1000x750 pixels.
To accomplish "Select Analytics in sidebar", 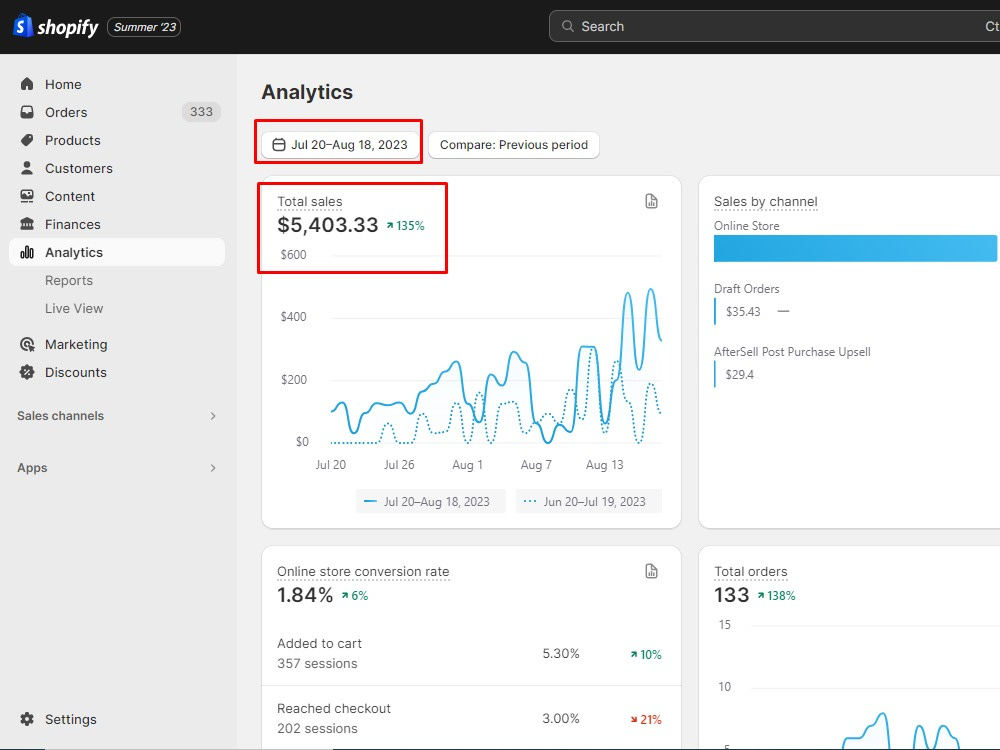I will pos(117,253).
